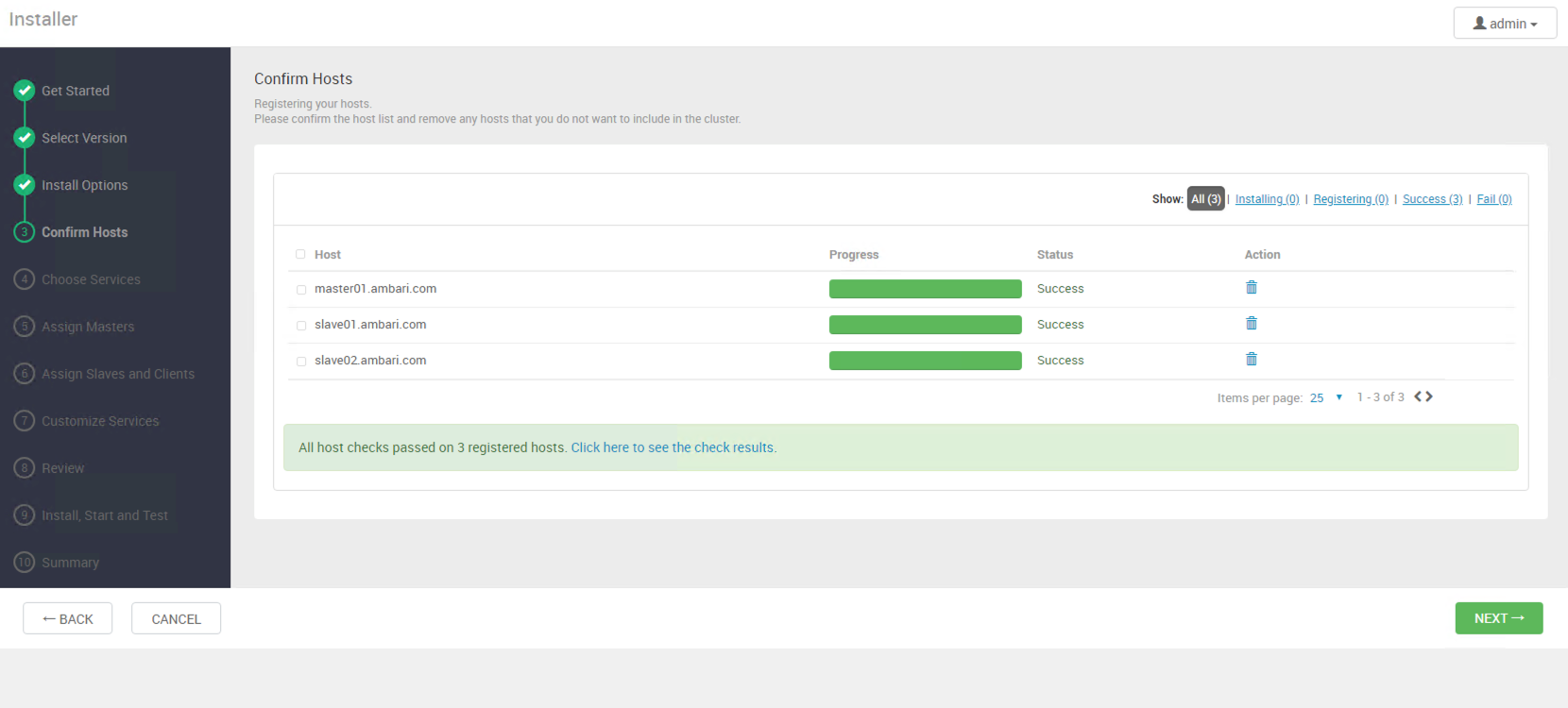This screenshot has width=1568, height=708.
Task: Go to previous page with left chevron
Action: click(1418, 396)
